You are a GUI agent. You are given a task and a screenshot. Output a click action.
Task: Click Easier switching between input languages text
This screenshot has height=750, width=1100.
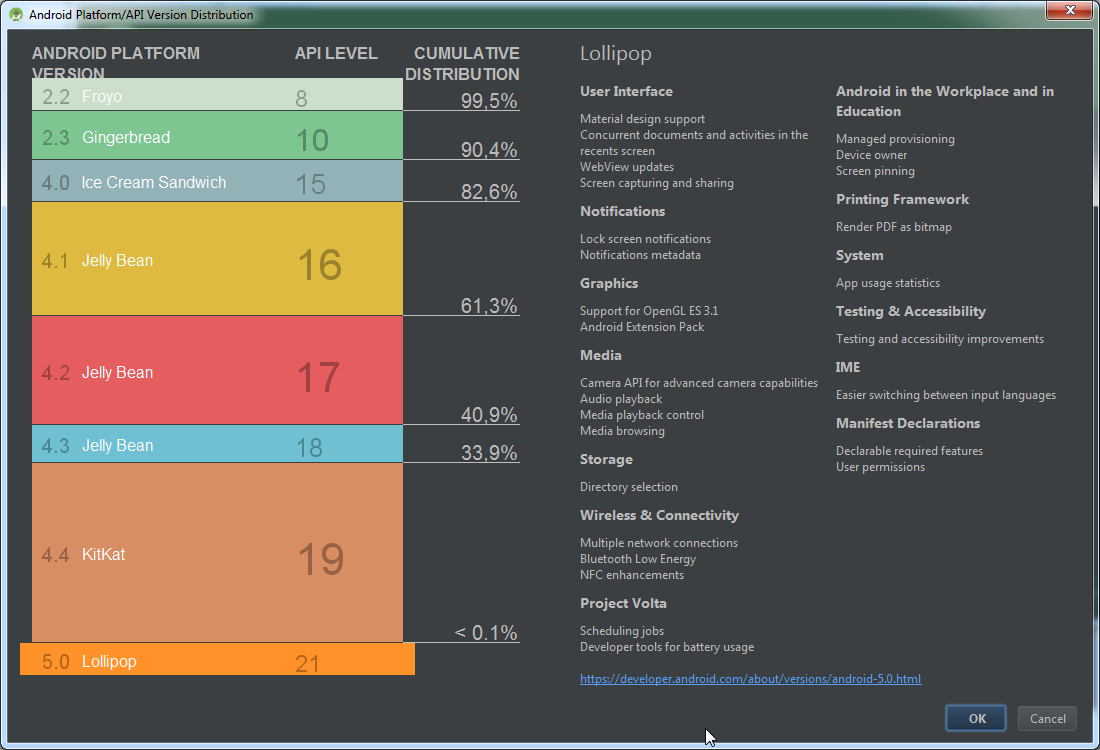[946, 395]
